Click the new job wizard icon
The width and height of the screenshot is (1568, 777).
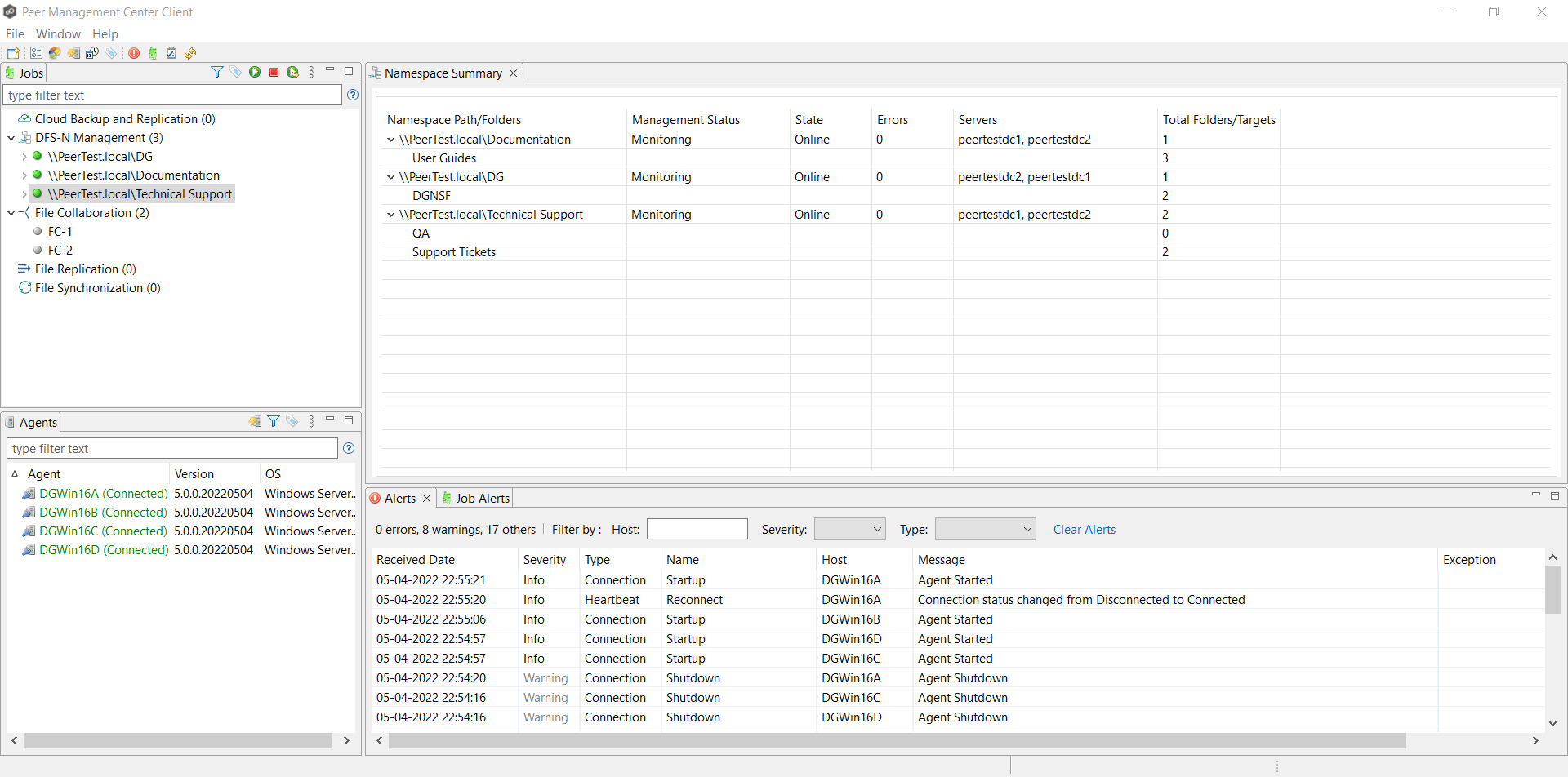[13, 53]
